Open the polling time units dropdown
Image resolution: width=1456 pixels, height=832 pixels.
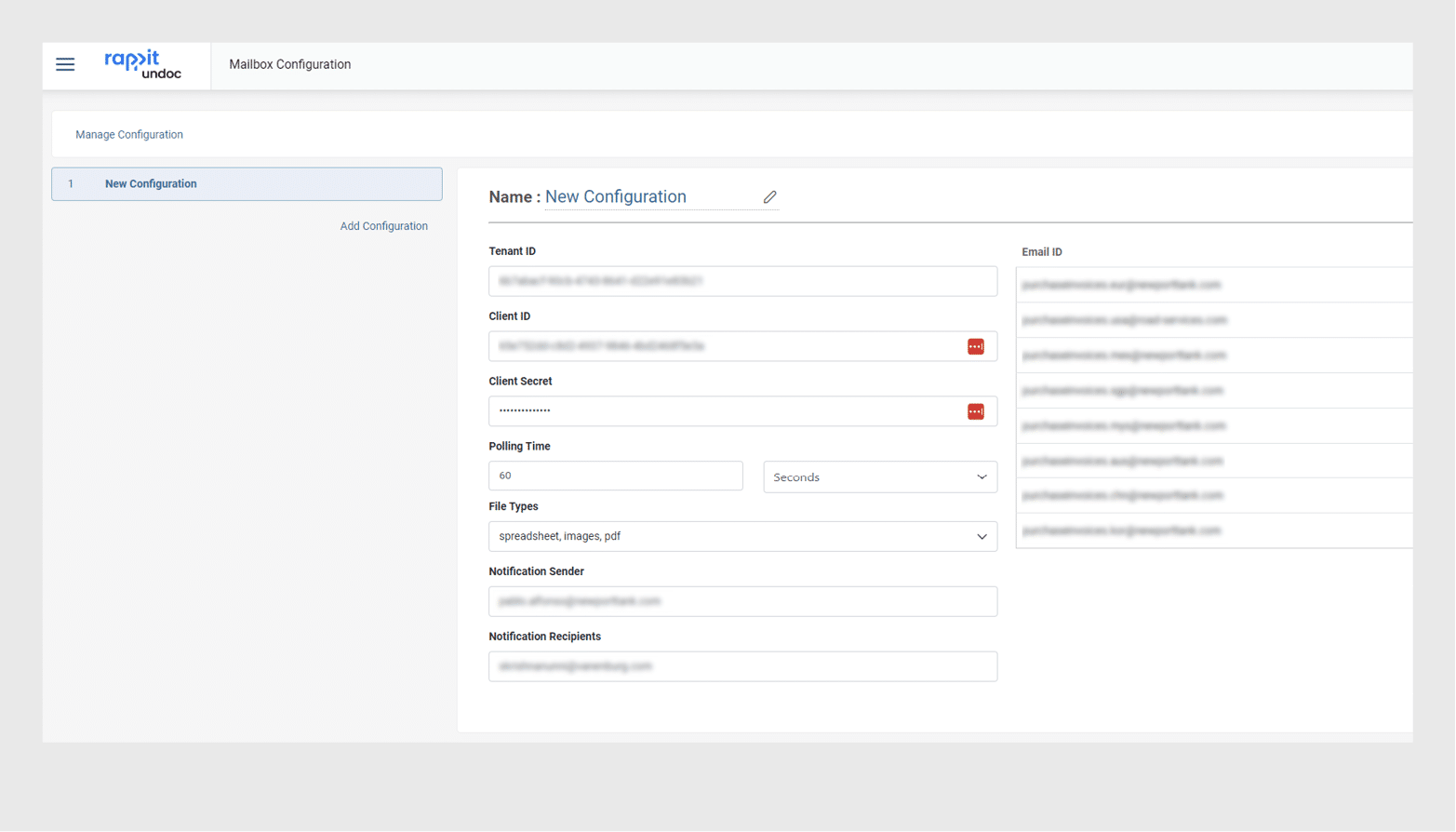pos(879,476)
